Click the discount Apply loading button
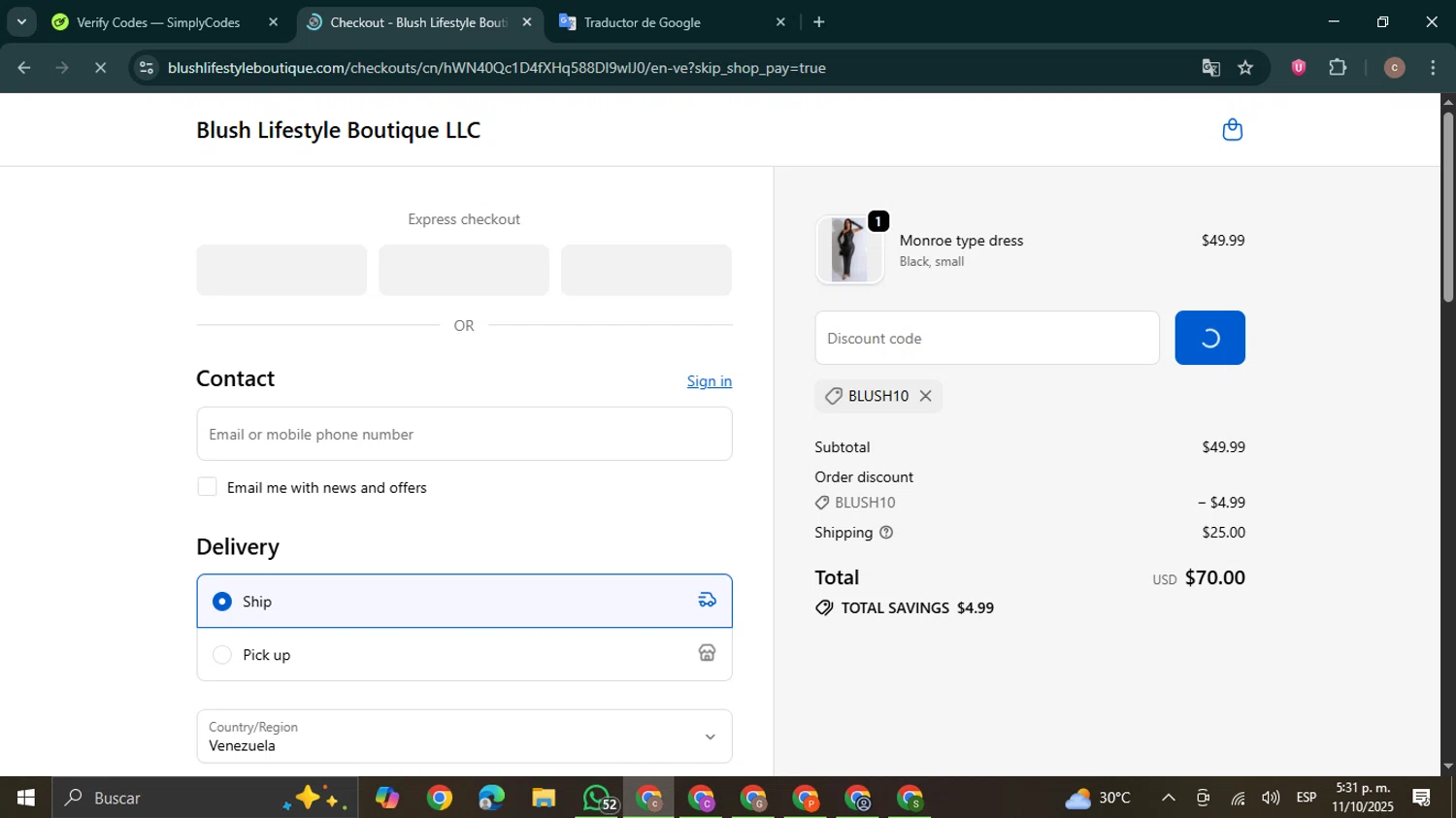This screenshot has height=818, width=1456. coord(1209,338)
